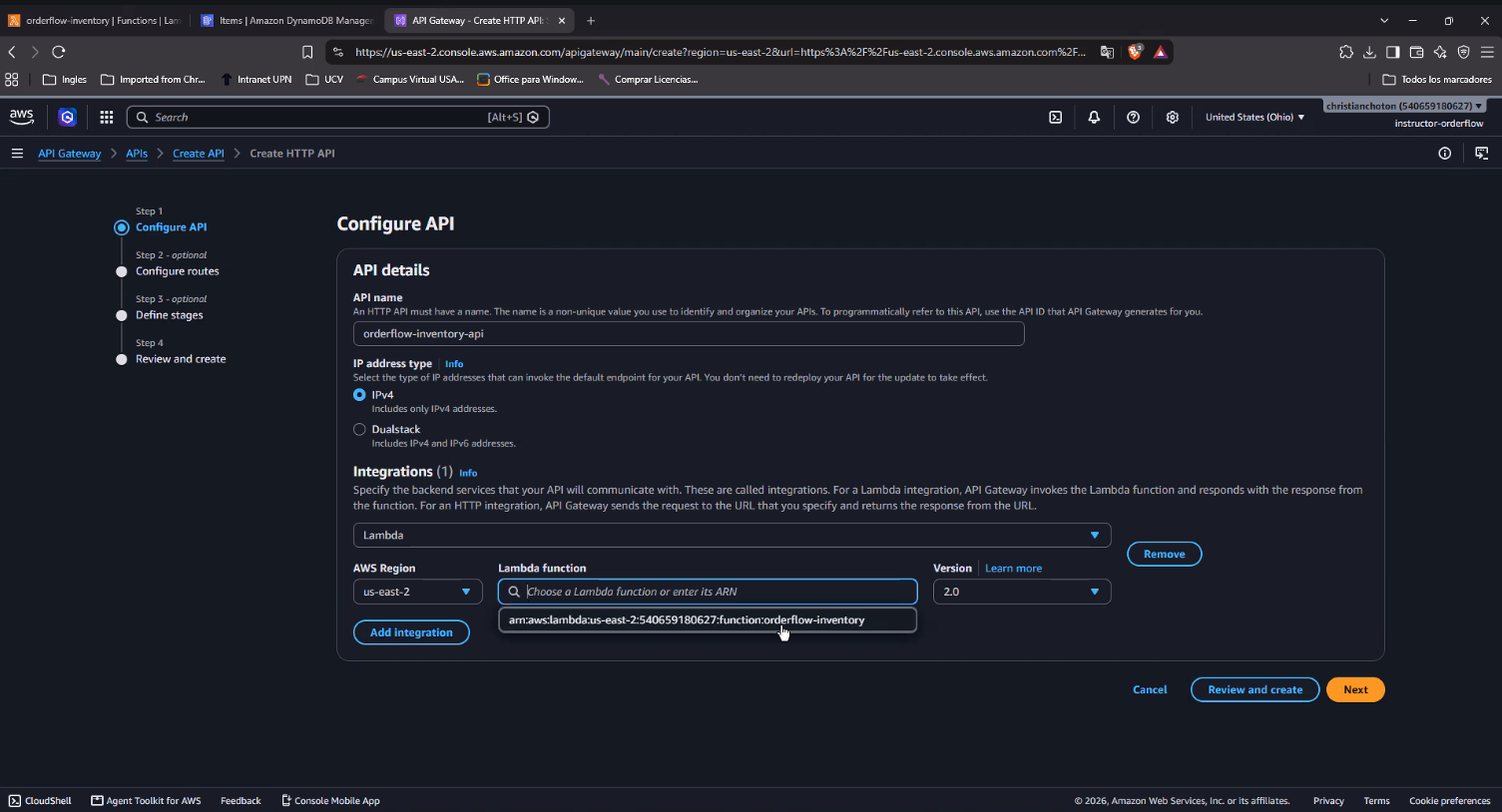Open Agent Toolkit for AWS in footer
This screenshot has width=1502, height=812.
click(x=146, y=801)
